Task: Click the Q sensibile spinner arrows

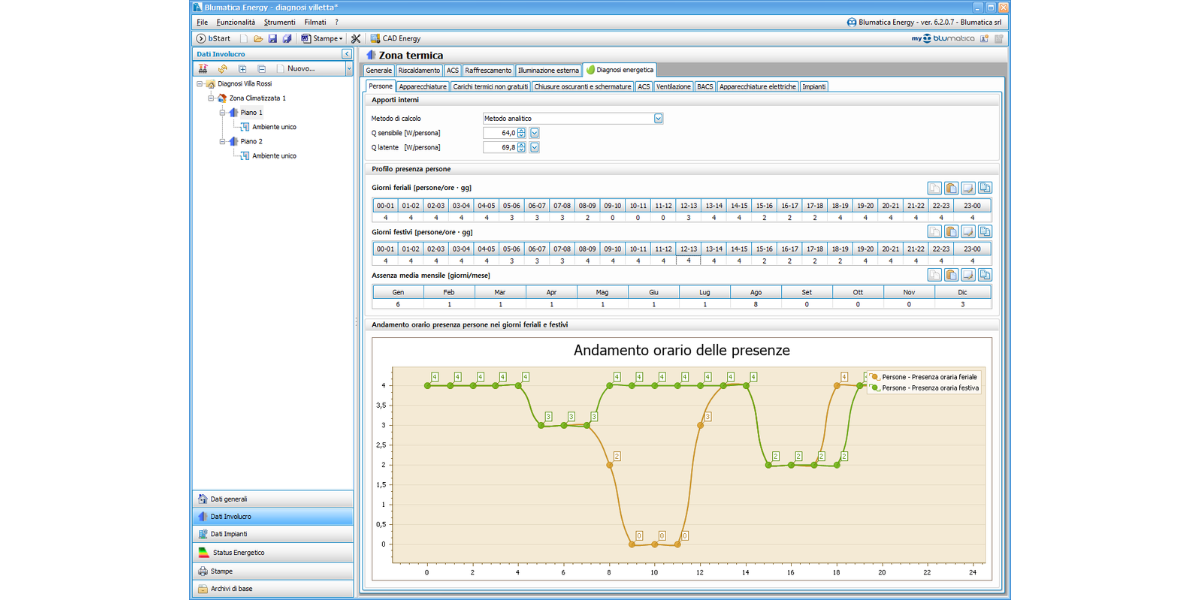Action: (522, 133)
